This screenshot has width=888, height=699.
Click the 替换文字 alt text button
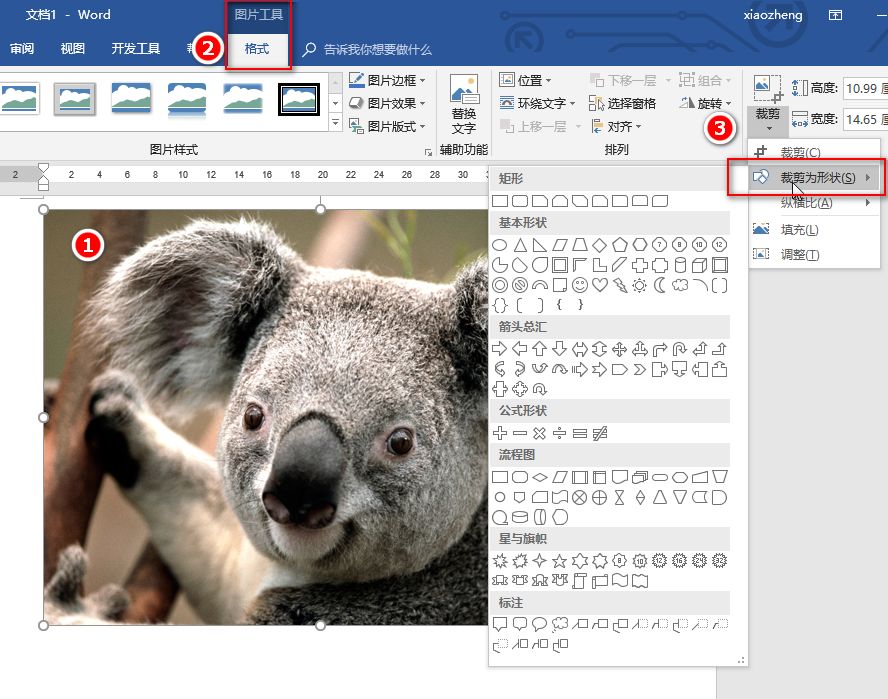463,105
